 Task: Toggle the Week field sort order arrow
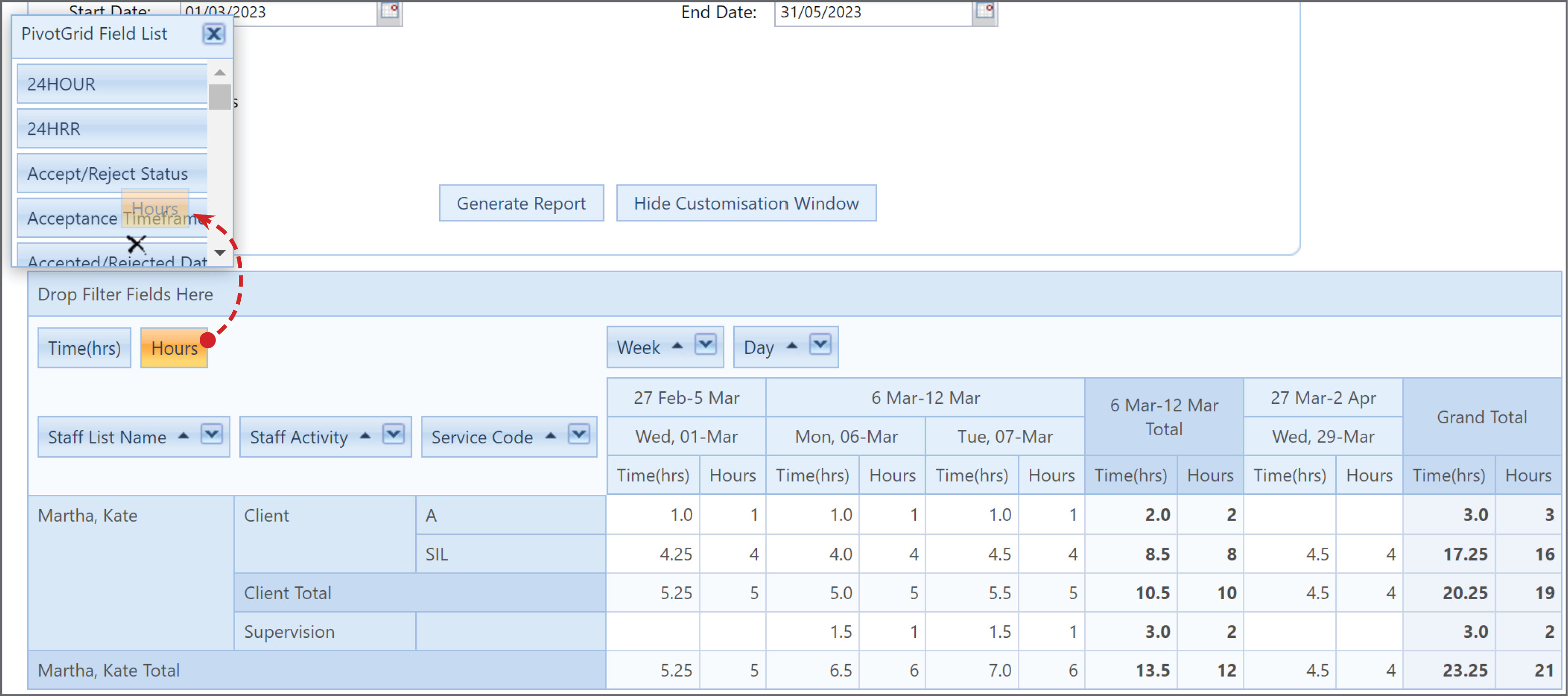(677, 346)
